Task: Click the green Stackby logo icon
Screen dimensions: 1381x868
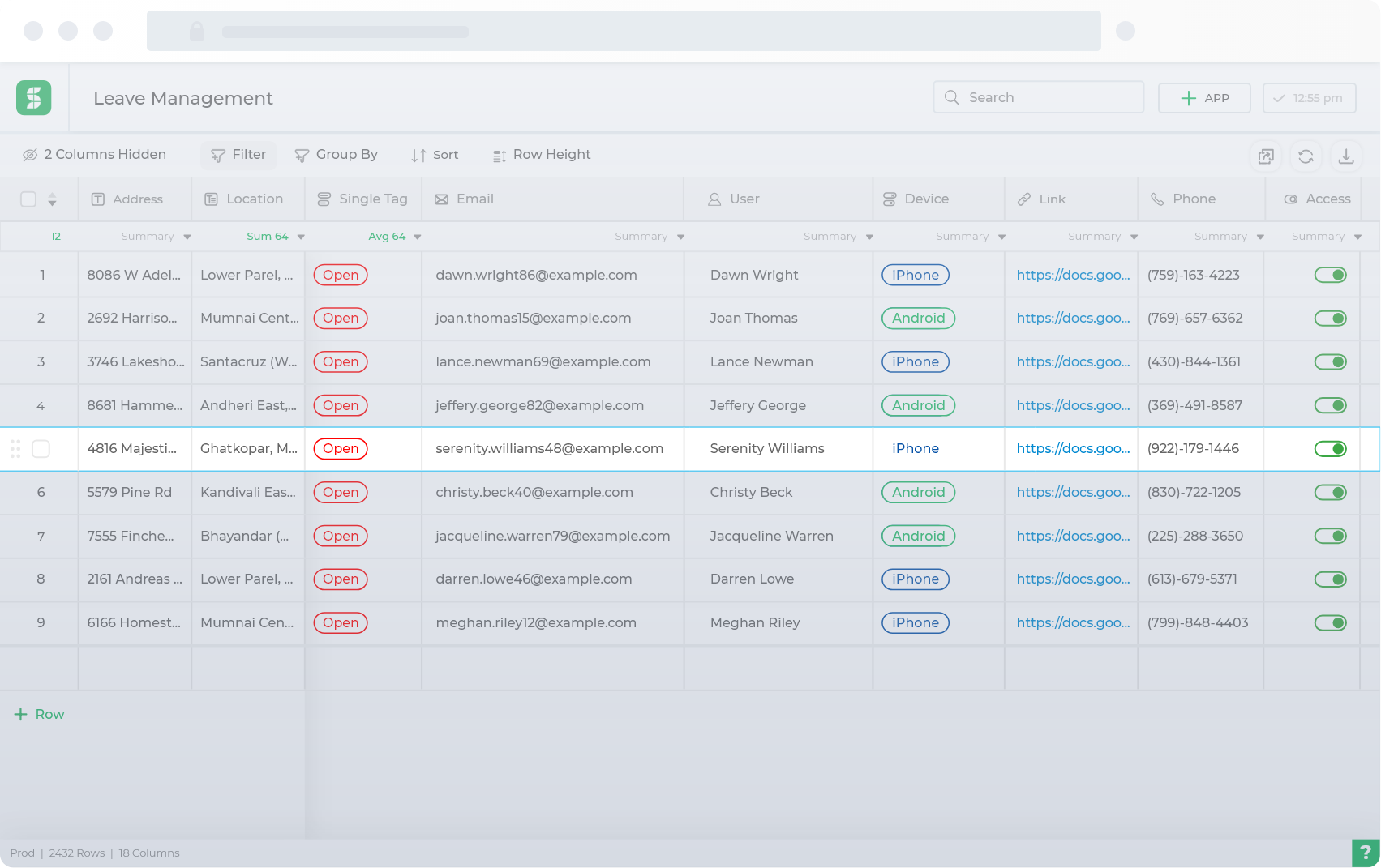Action: point(34,98)
